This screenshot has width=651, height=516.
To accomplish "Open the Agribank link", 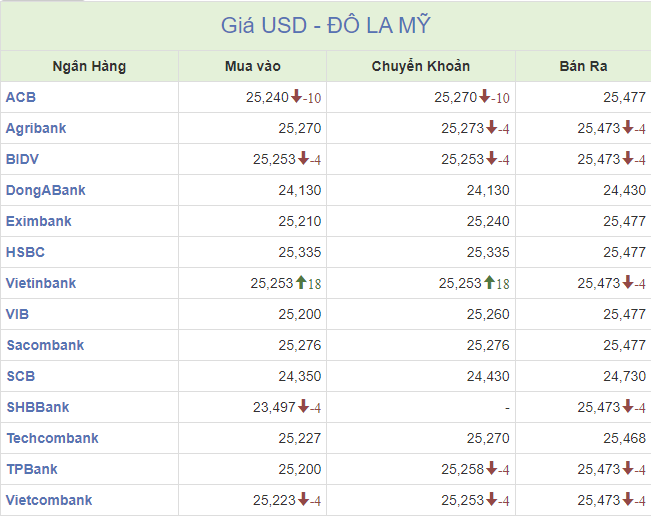I will [x=36, y=128].
